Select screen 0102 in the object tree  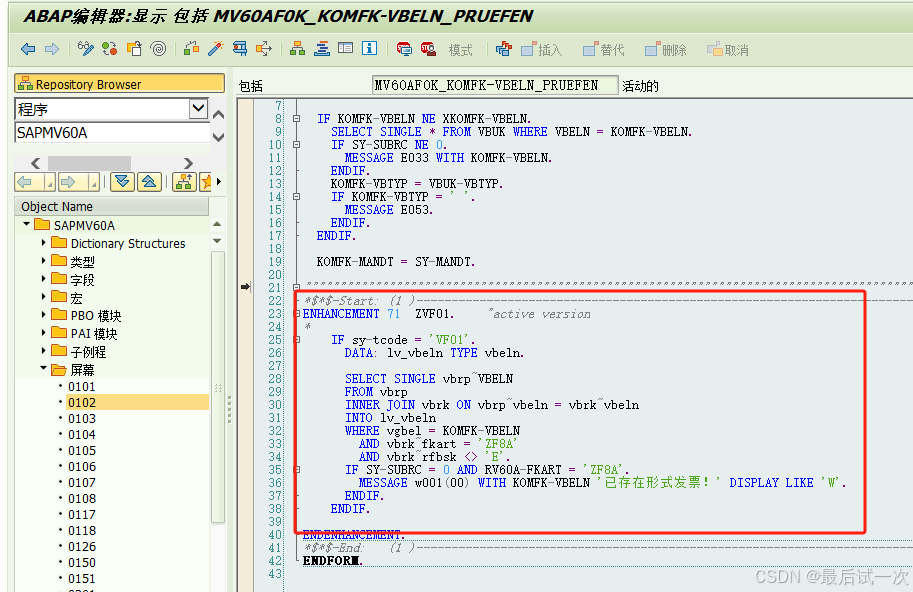click(84, 401)
